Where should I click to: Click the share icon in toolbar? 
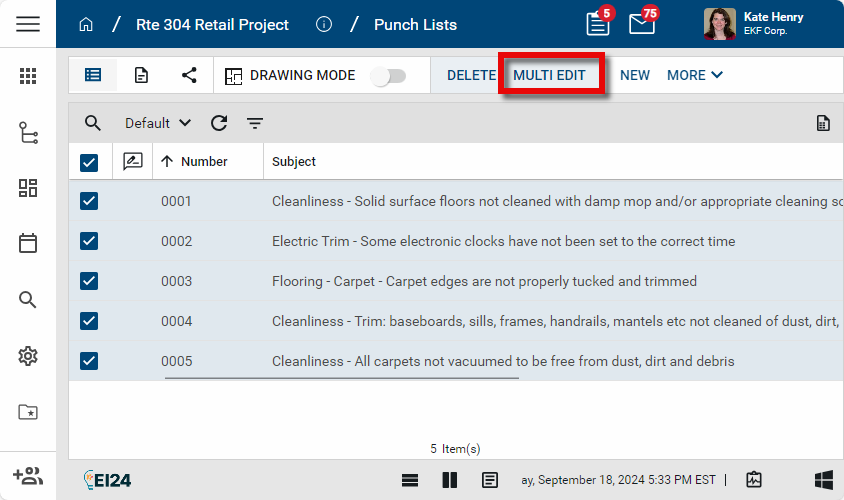tap(189, 75)
